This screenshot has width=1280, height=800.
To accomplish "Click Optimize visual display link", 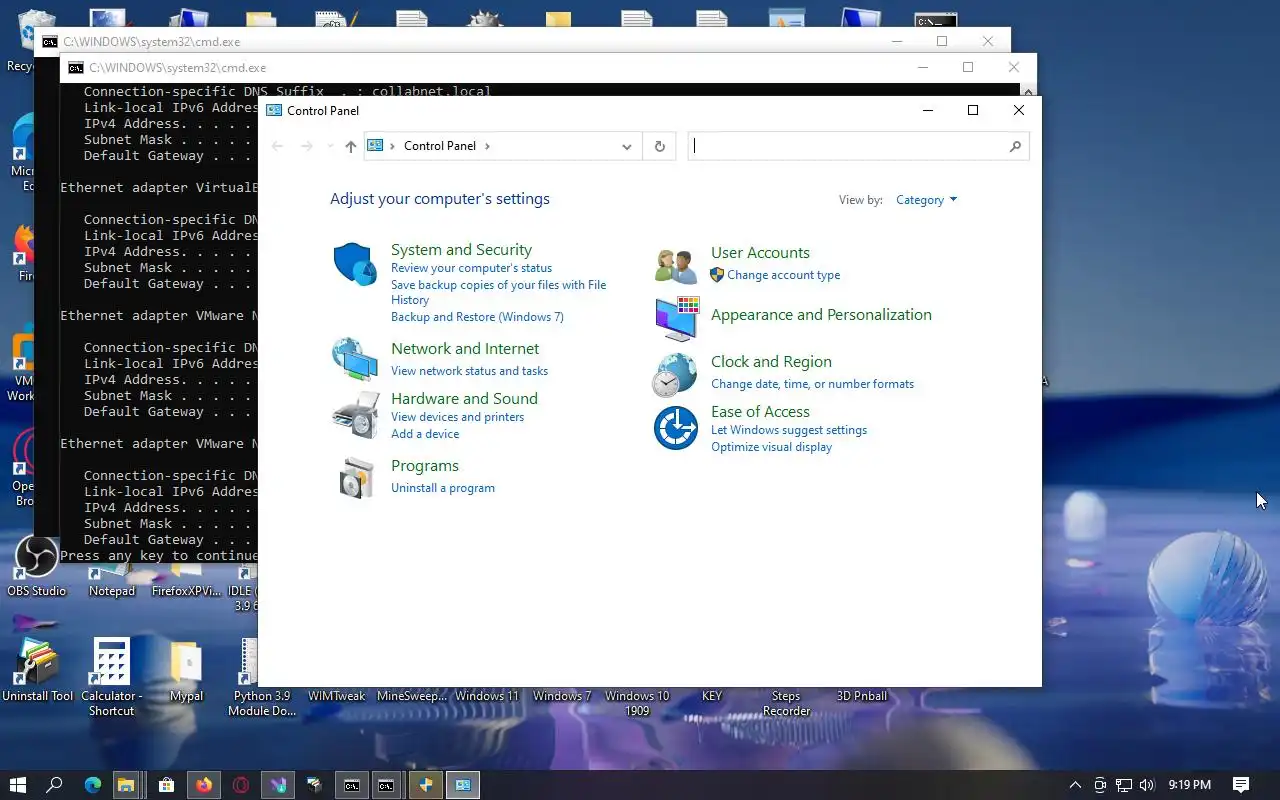I will coord(771,447).
